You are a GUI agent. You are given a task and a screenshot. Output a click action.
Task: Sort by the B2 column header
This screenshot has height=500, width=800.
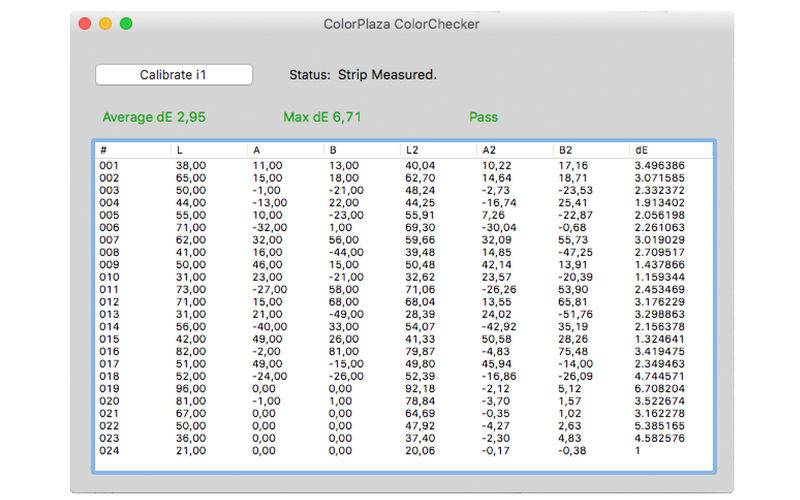pyautogui.click(x=591, y=150)
